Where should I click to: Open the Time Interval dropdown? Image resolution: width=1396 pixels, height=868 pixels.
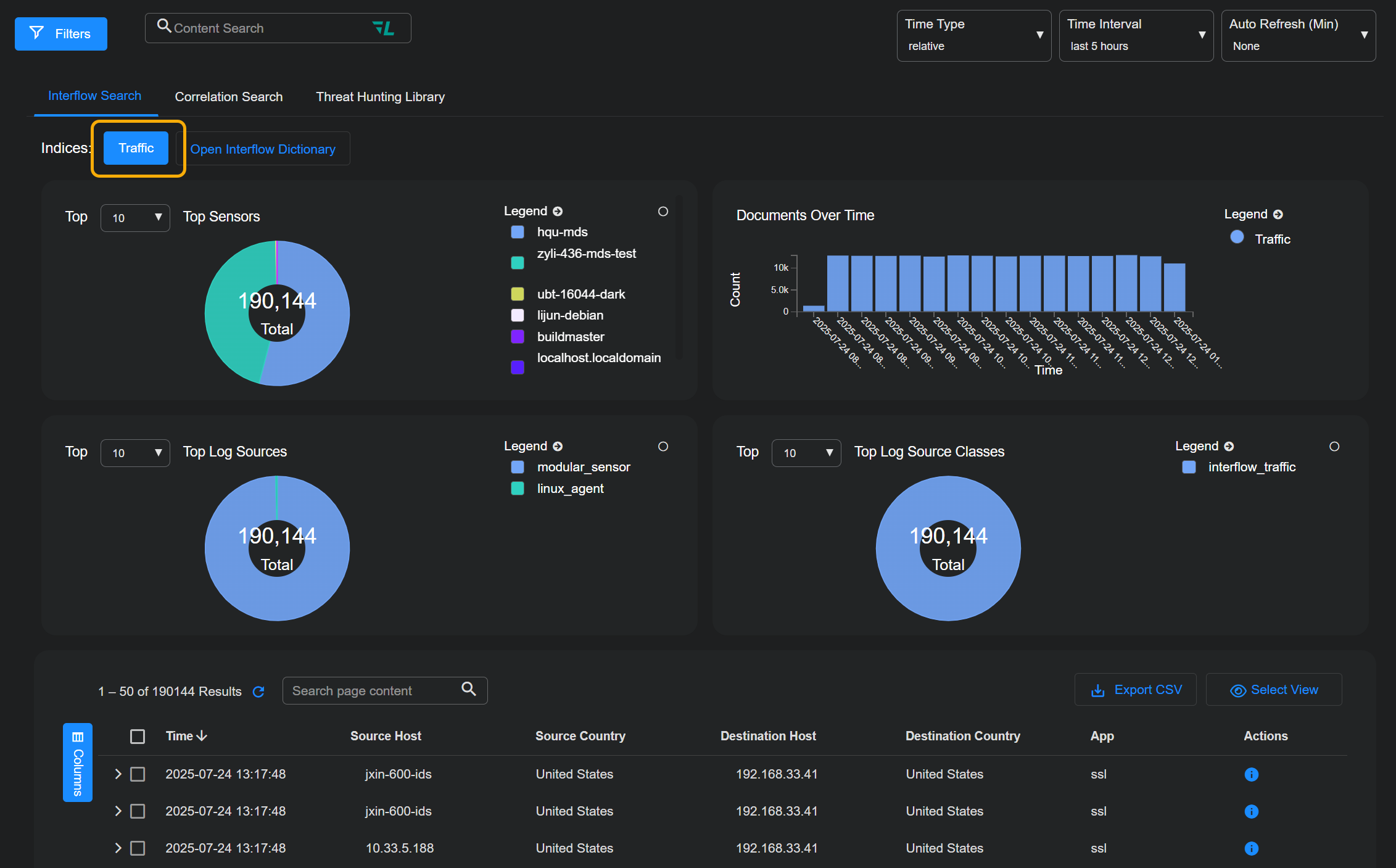(1136, 35)
